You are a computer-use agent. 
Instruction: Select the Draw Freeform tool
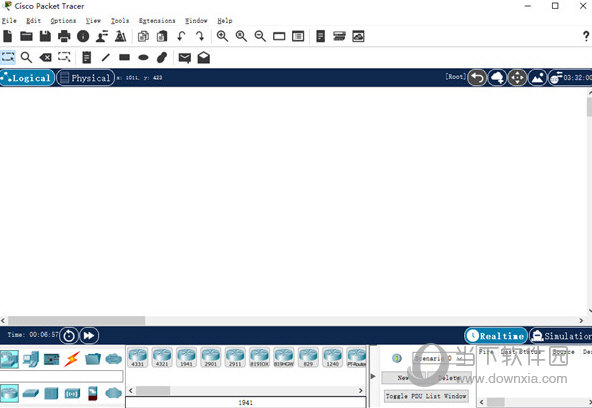click(x=162, y=57)
